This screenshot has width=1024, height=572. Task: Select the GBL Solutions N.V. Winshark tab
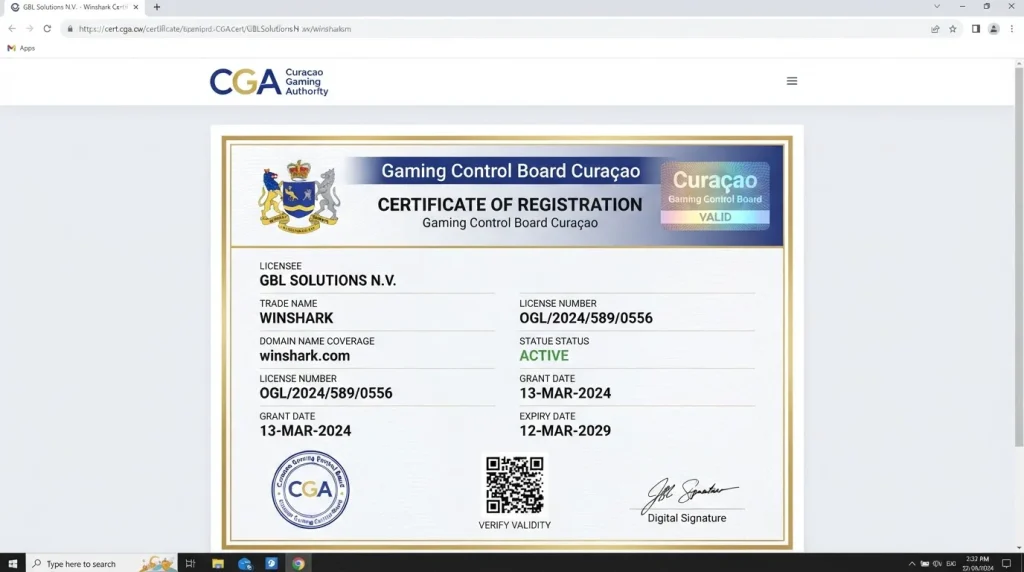pyautogui.click(x=75, y=7)
